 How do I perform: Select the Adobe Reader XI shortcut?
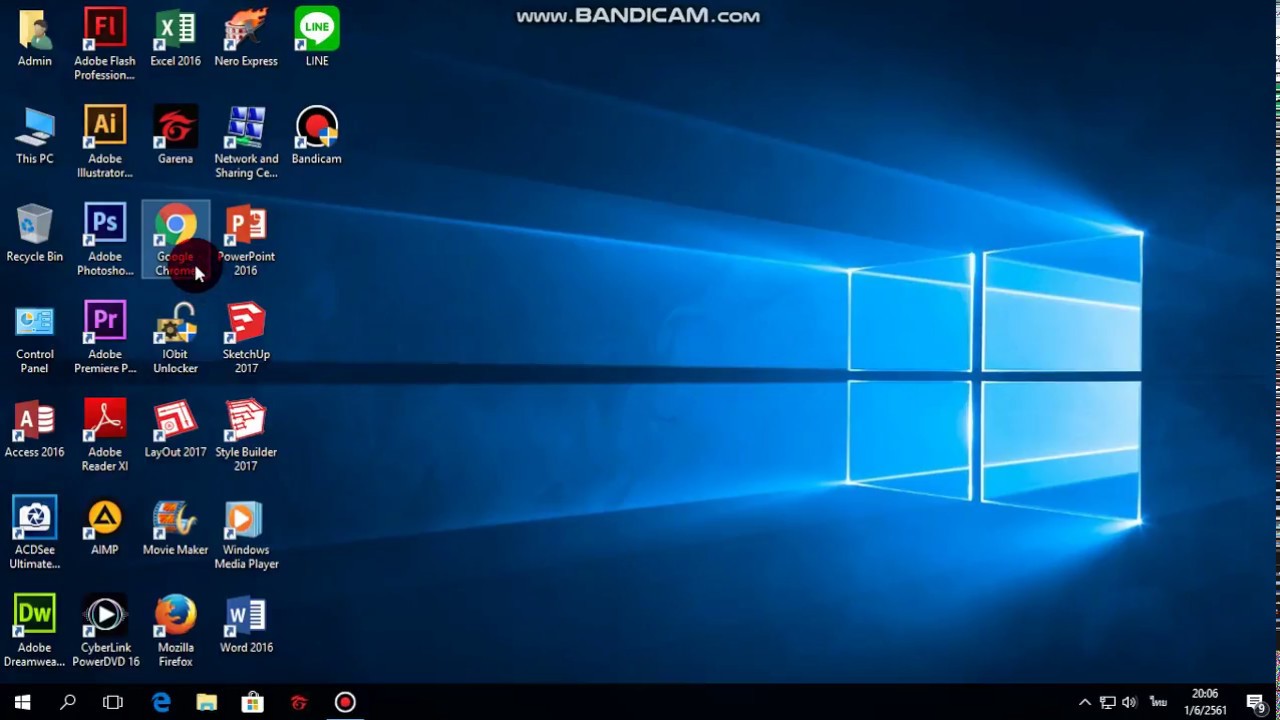pos(105,436)
